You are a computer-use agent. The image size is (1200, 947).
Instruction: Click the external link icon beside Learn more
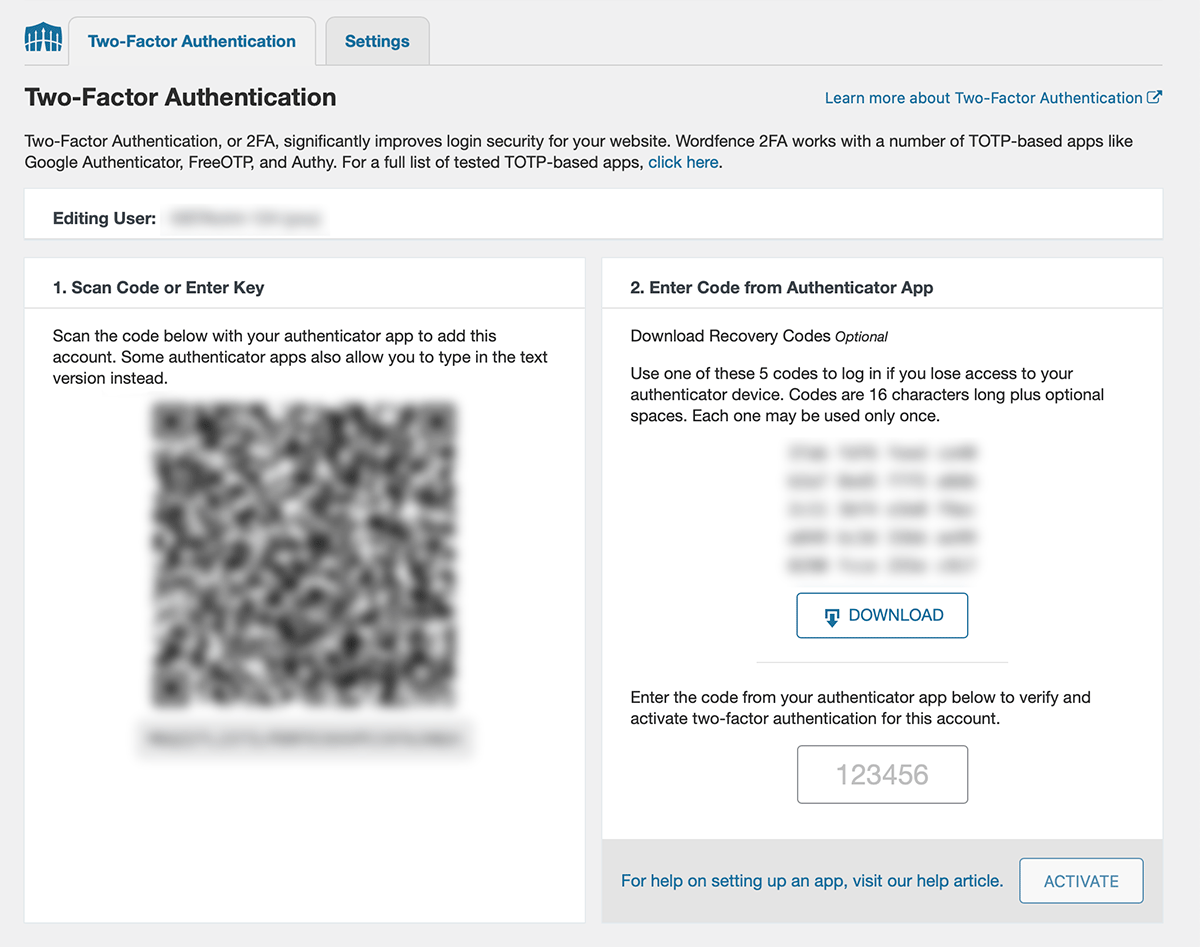tap(1154, 98)
